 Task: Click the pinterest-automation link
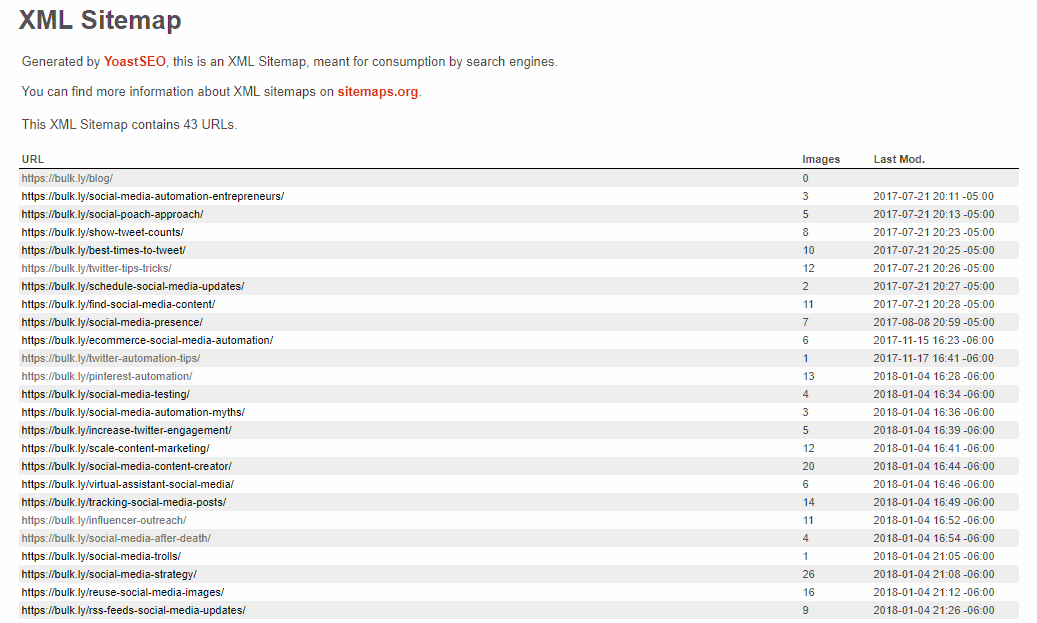[x=106, y=376]
